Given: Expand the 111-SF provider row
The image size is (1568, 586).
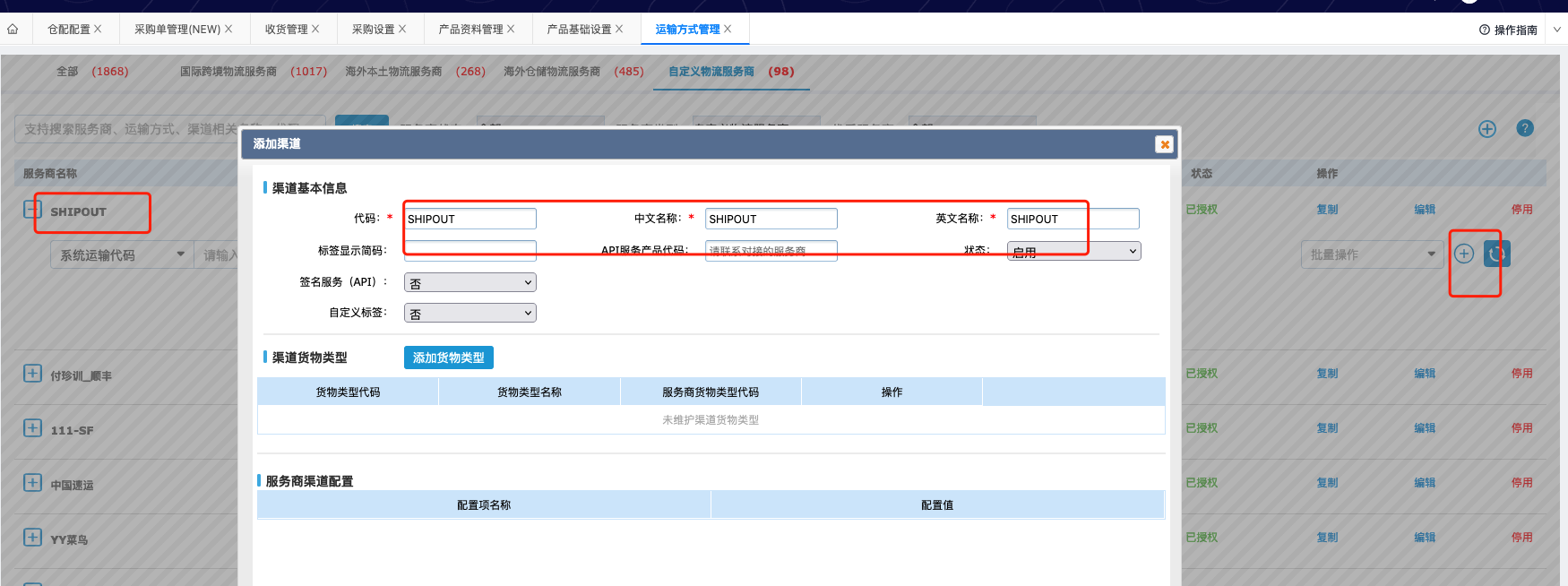Looking at the screenshot, I should (33, 428).
